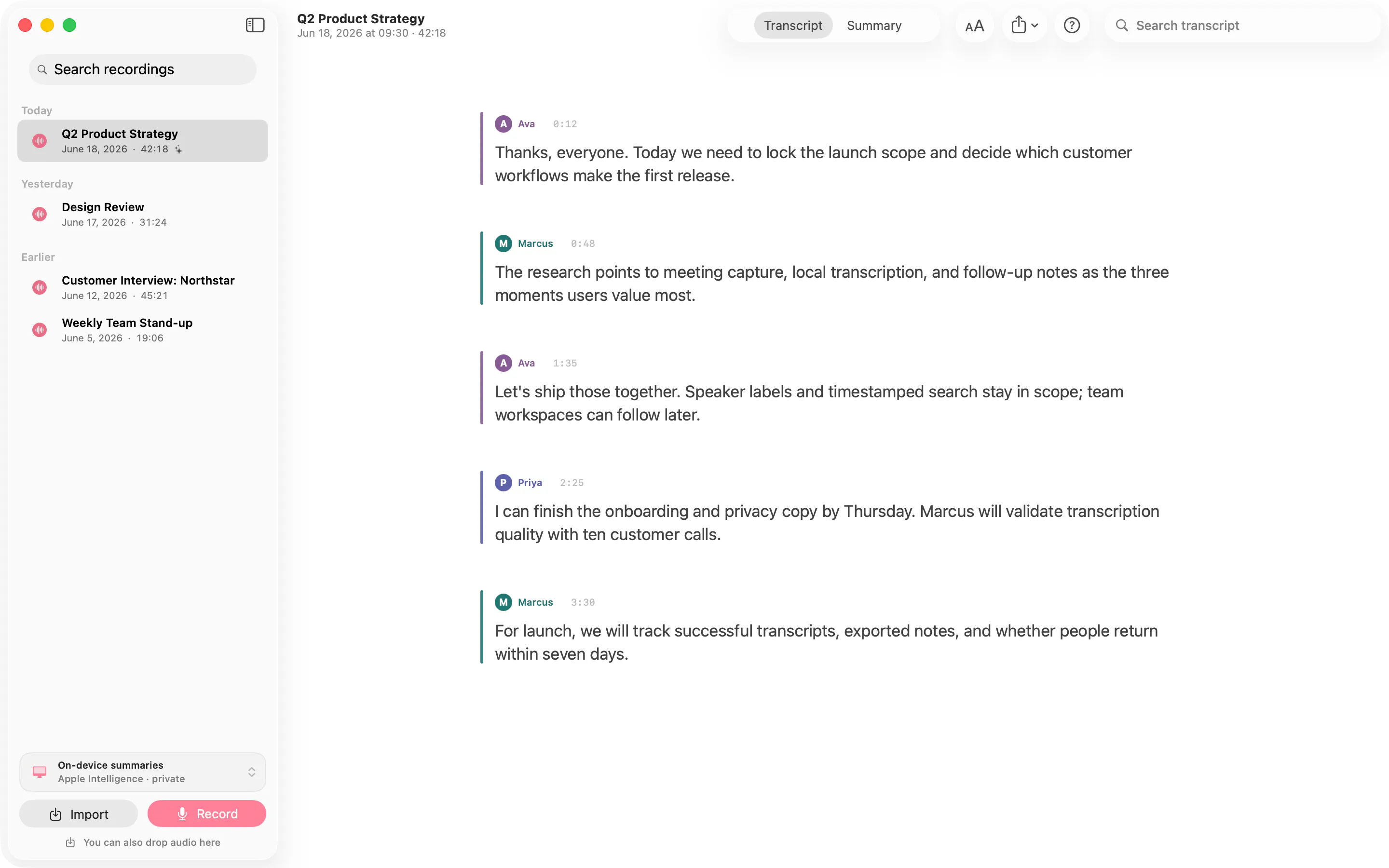The height and width of the screenshot is (868, 1389).
Task: Switch to the Summary tab
Action: click(x=873, y=25)
